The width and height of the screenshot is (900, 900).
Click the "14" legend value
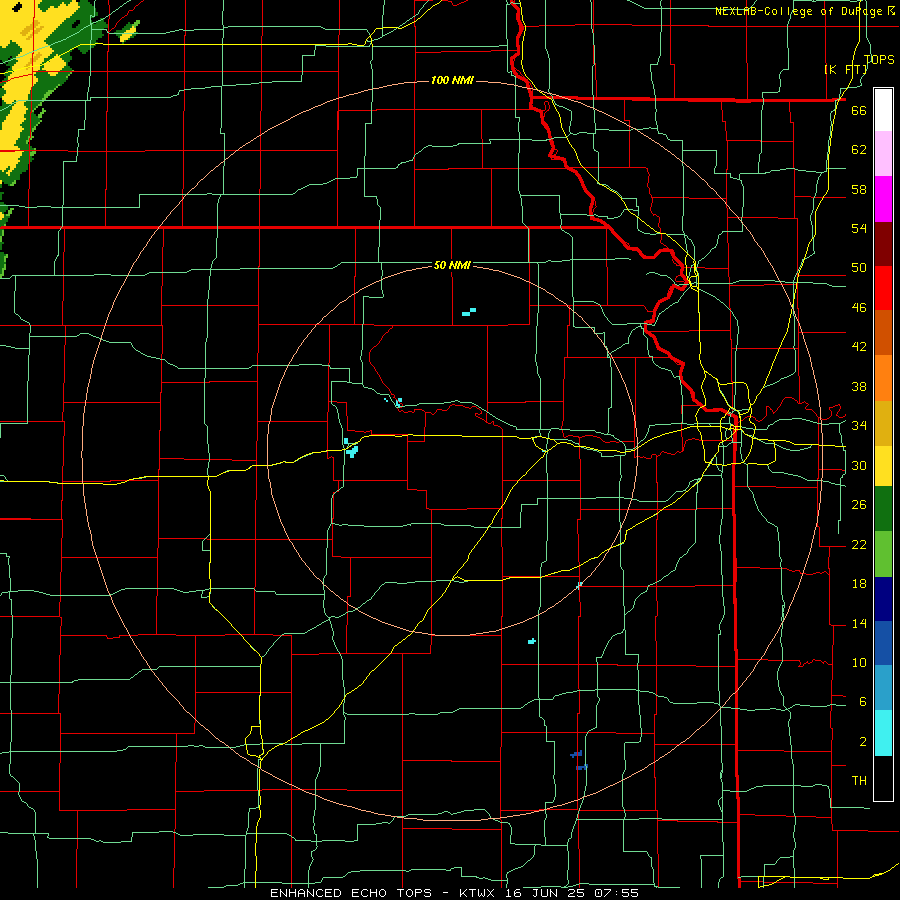859,623
